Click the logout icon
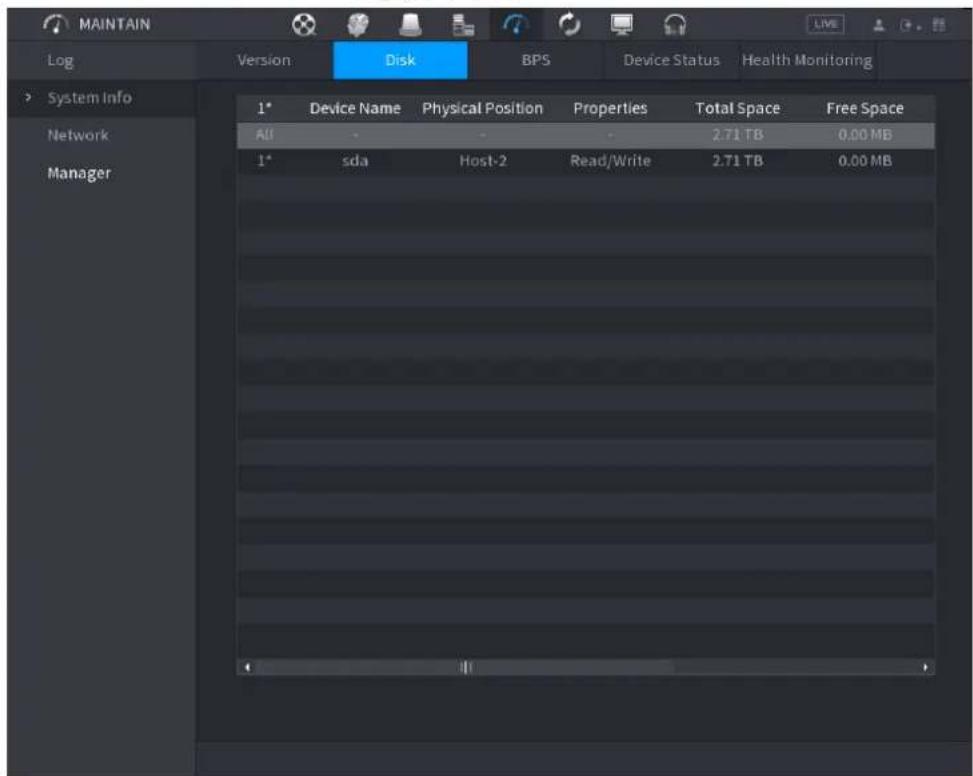 (909, 25)
